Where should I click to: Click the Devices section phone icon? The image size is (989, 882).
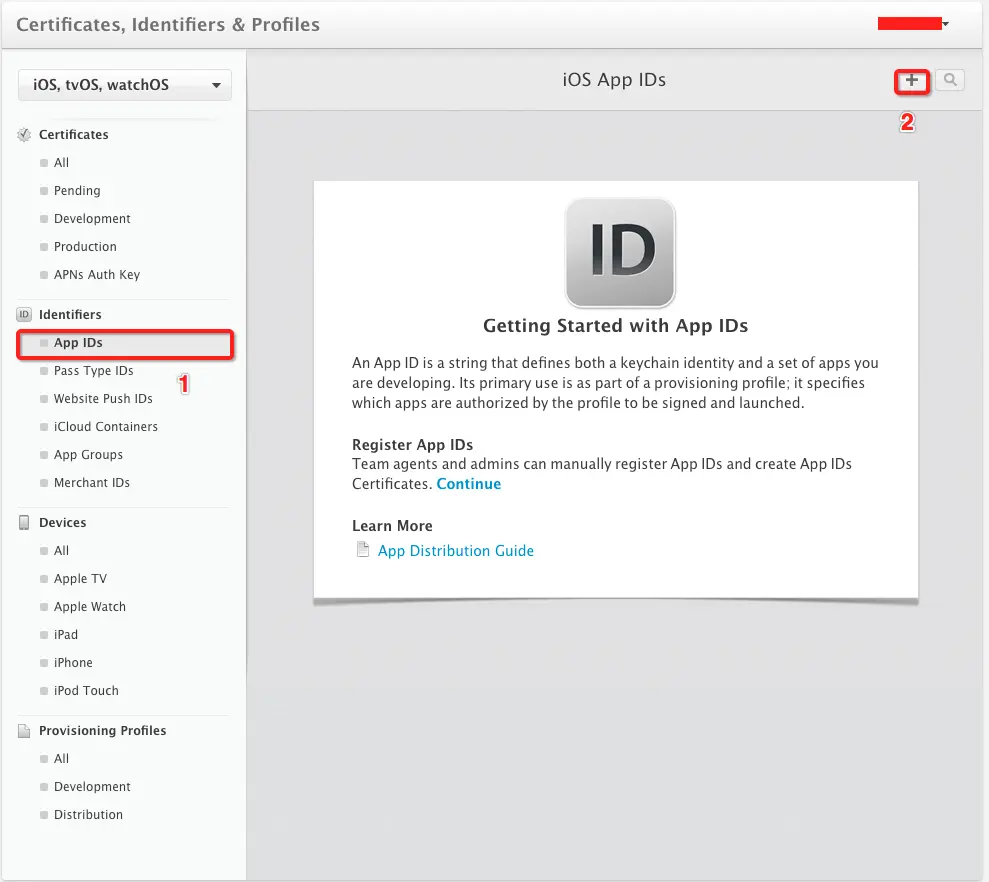coord(24,522)
